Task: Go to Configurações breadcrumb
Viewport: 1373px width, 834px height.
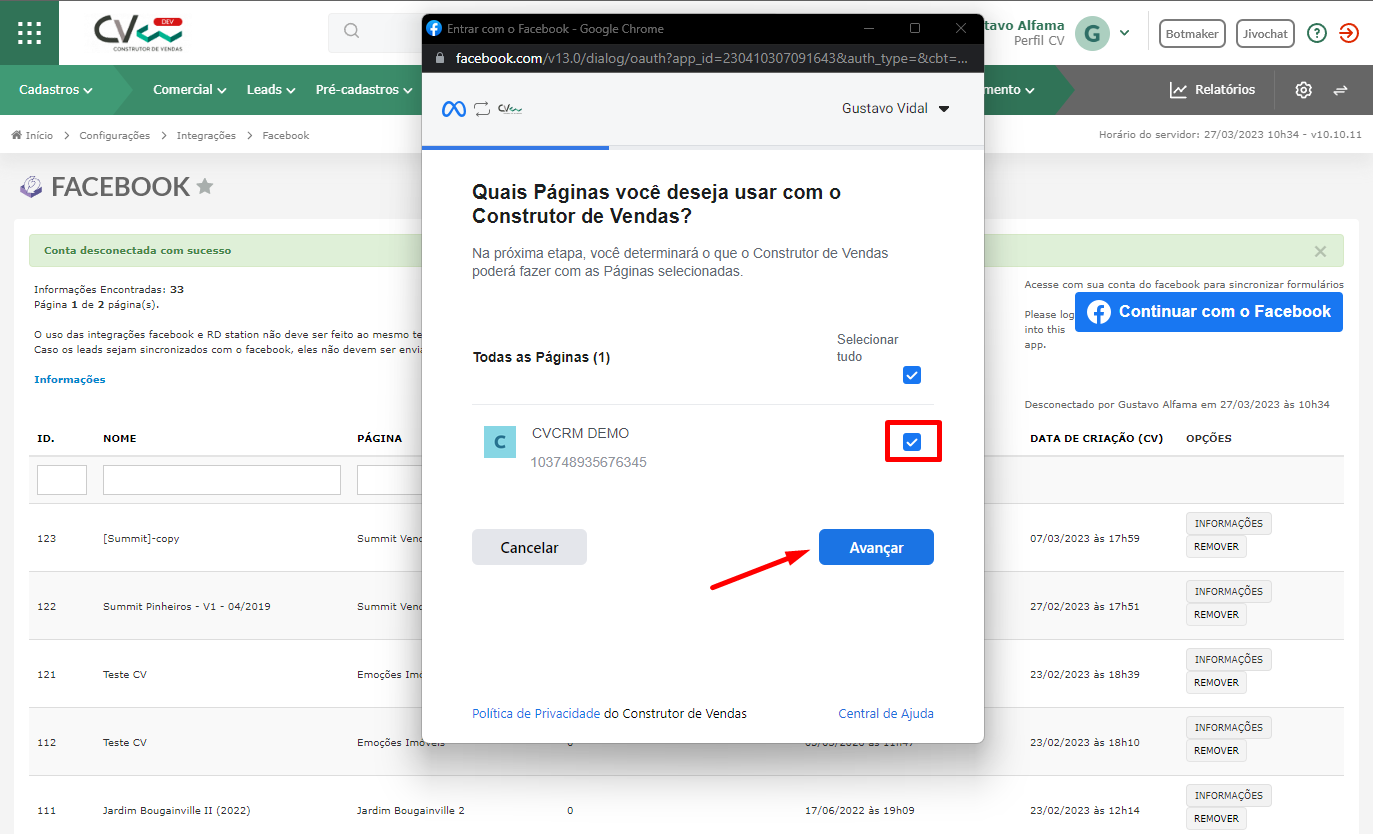Action: [115, 135]
